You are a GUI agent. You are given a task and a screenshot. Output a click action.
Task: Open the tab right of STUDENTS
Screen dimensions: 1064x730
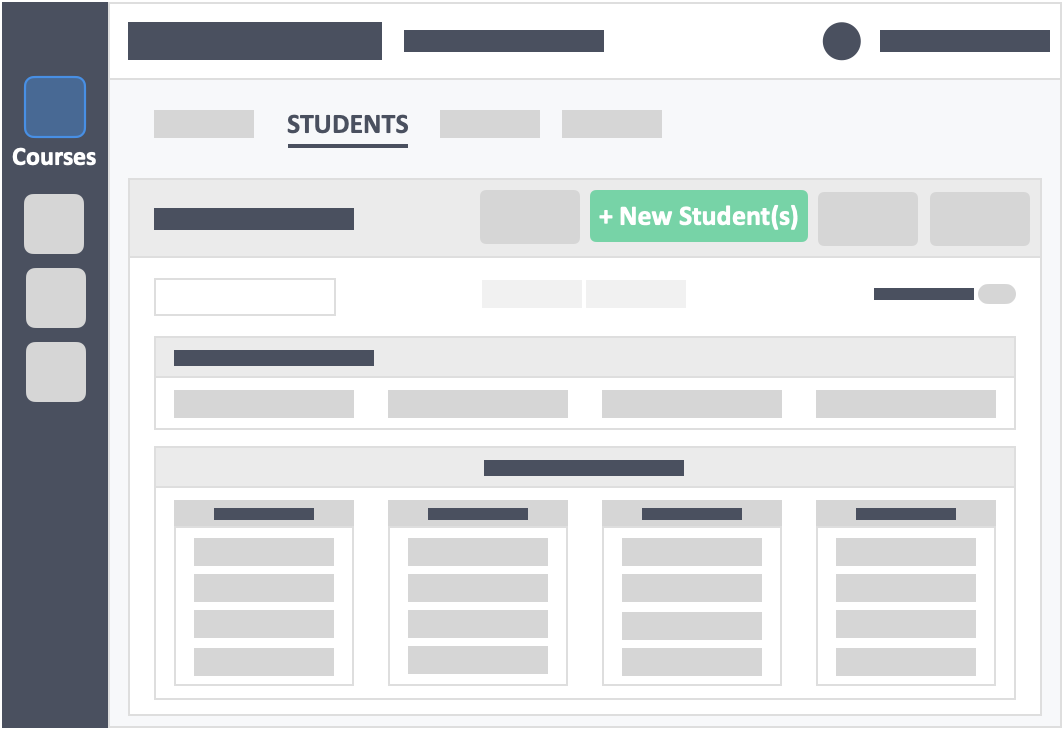click(x=490, y=124)
